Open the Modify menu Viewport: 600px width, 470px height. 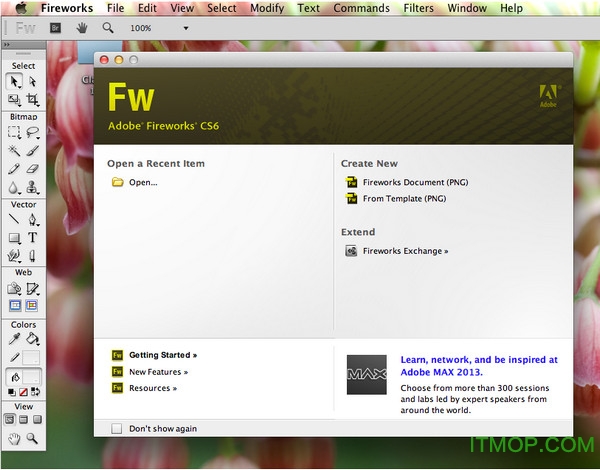pyautogui.click(x=267, y=8)
